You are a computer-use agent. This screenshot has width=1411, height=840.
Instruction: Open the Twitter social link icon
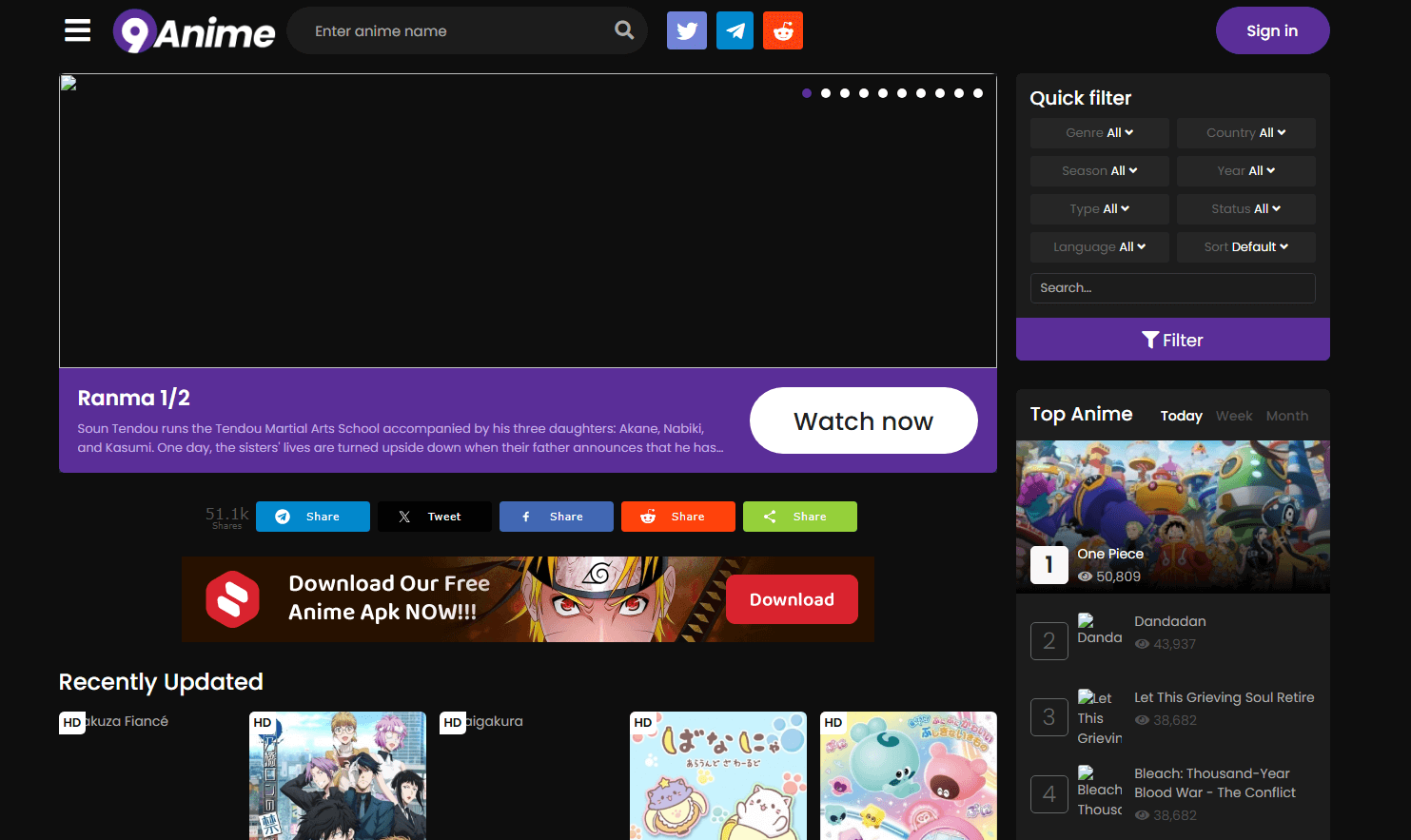[x=686, y=30]
